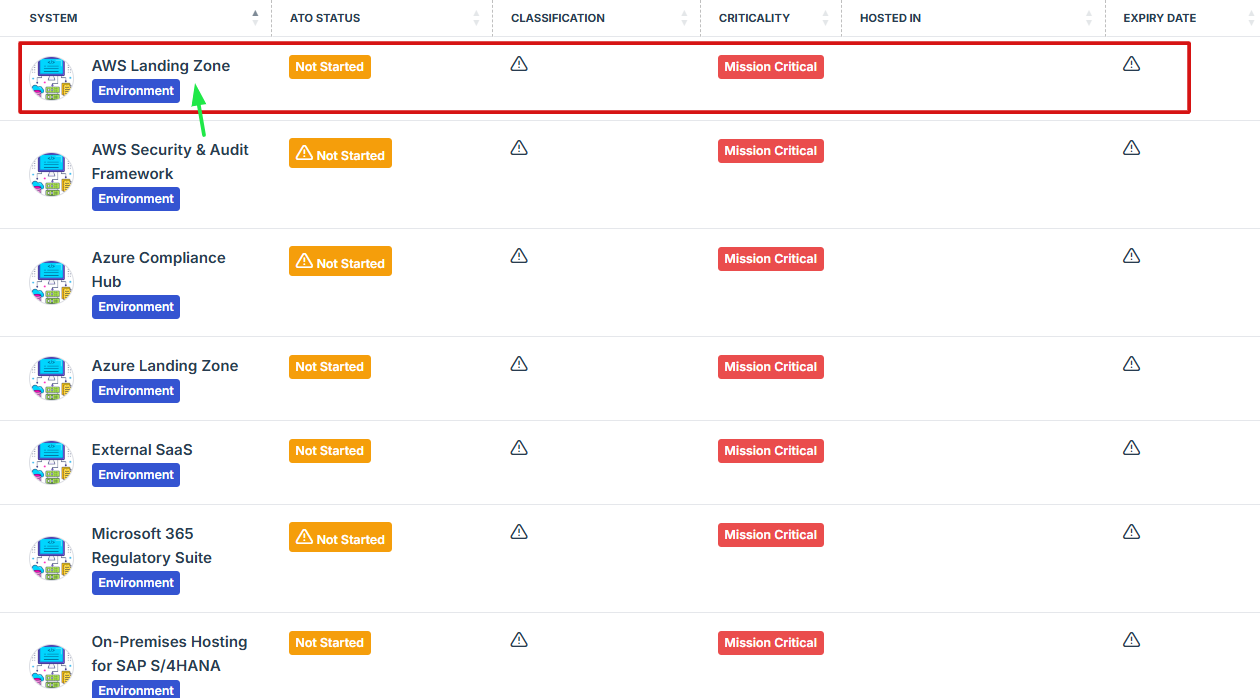Screen dimensions: 1260x698
Task: Click Environment tag under Azure Landing Zone
Action: 136,391
